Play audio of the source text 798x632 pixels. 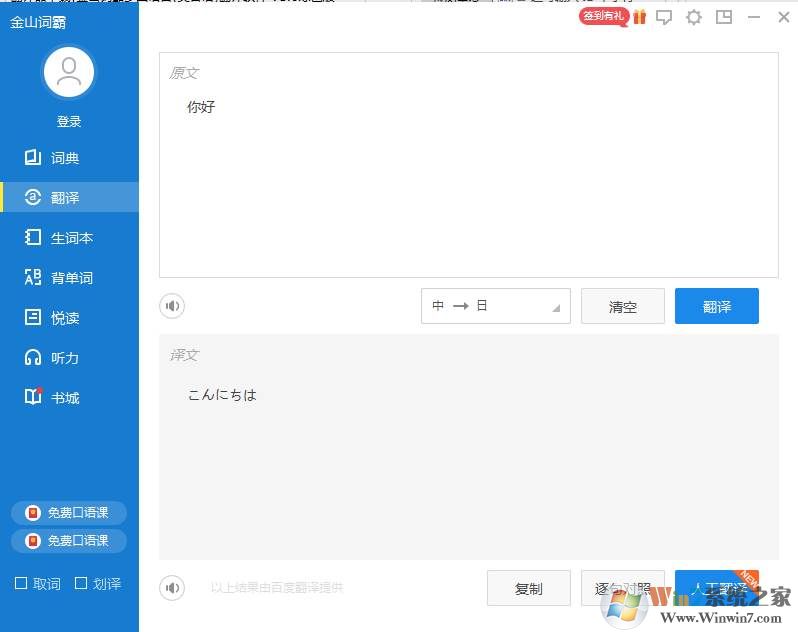coord(172,306)
